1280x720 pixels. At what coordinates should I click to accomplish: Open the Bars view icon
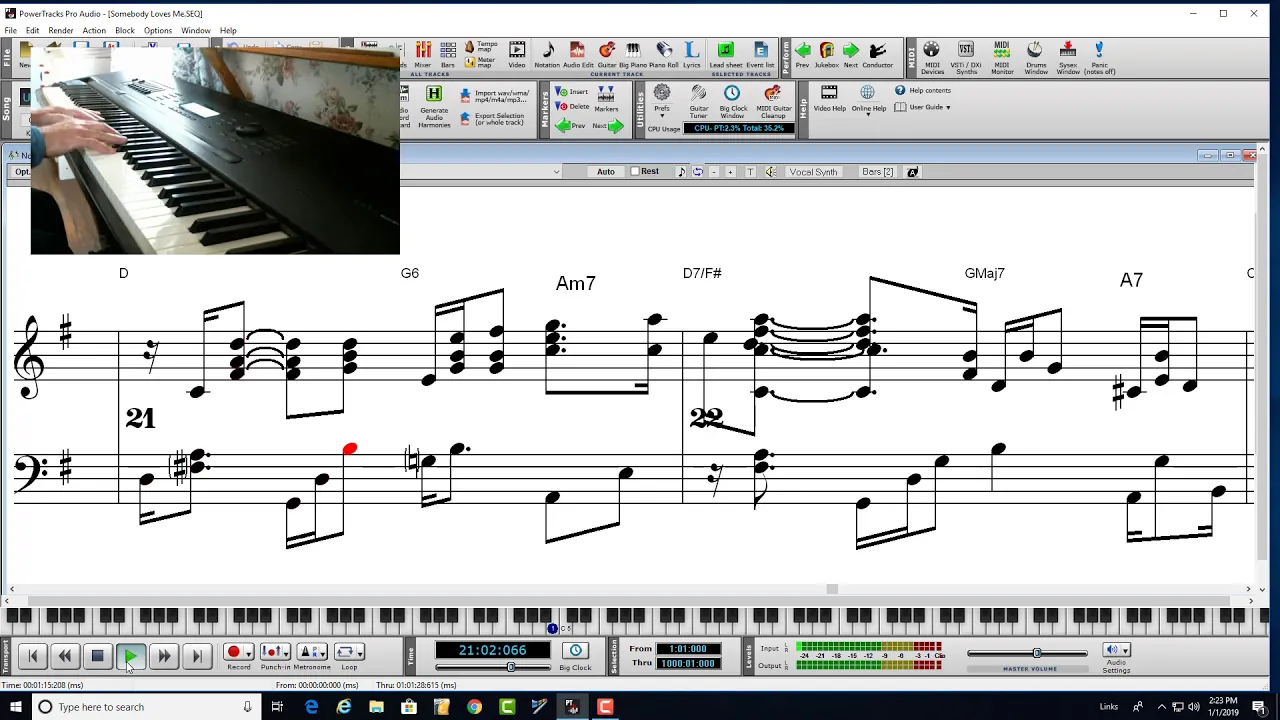[x=448, y=55]
